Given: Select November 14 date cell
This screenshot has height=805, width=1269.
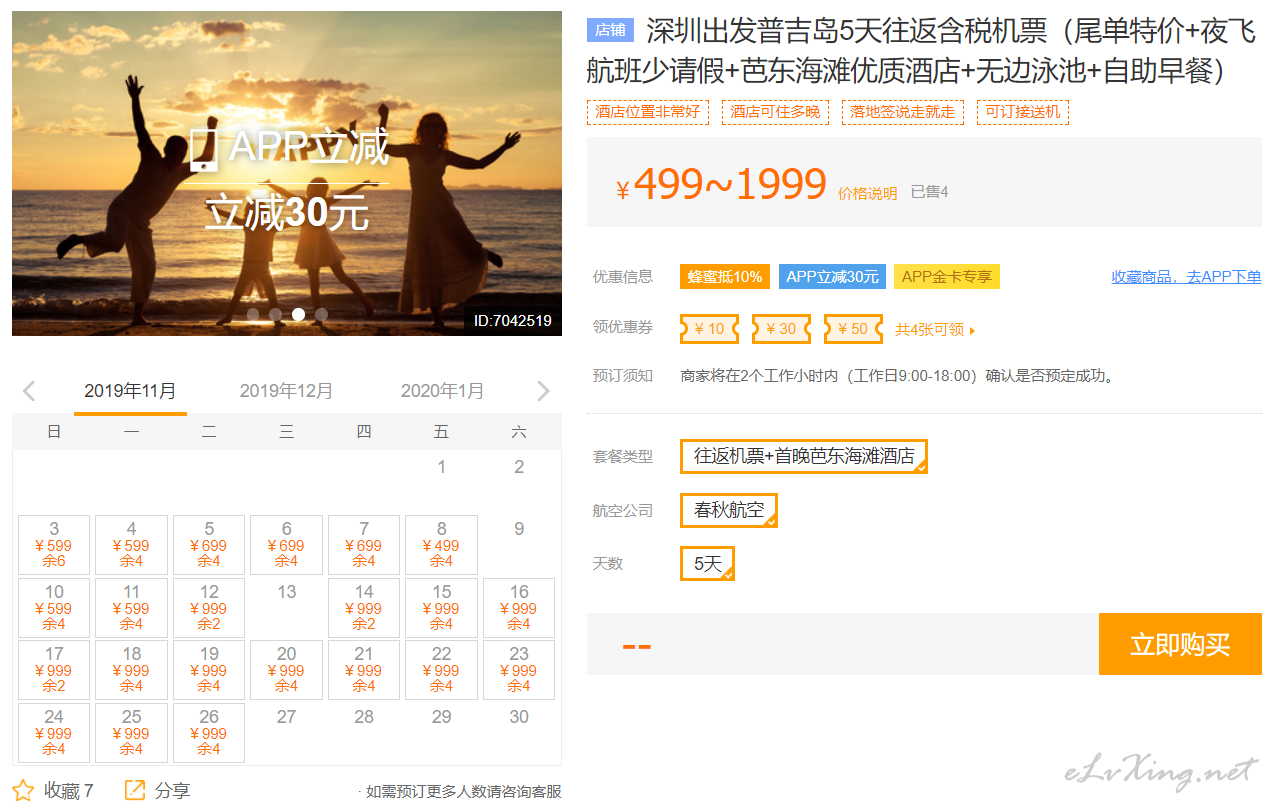Looking at the screenshot, I should pos(364,607).
